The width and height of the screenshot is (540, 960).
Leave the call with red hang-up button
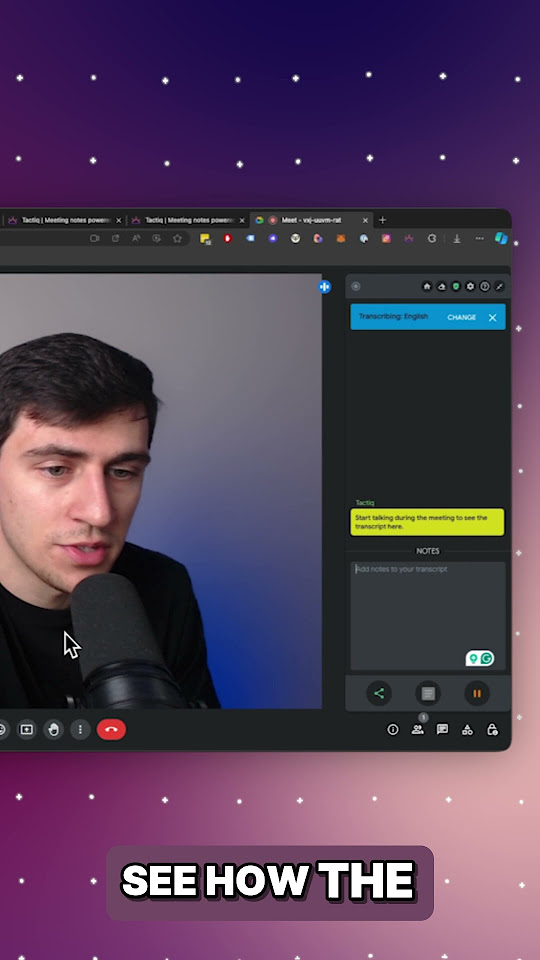tap(111, 729)
